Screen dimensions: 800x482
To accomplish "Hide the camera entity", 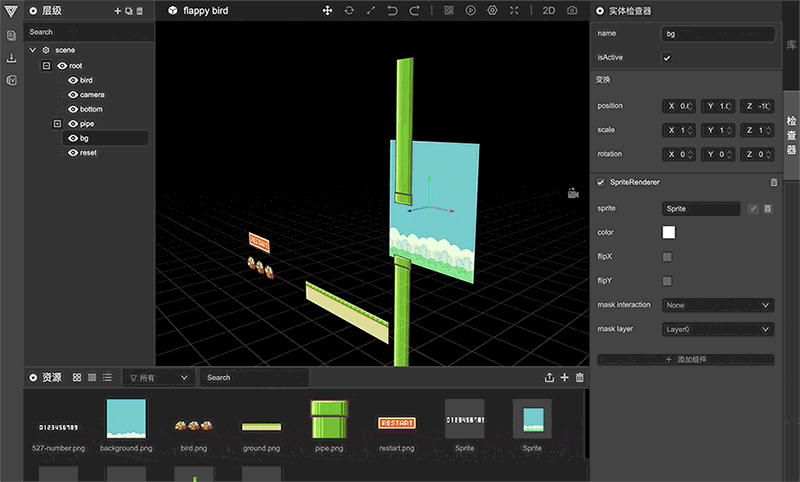I will pos(73,95).
